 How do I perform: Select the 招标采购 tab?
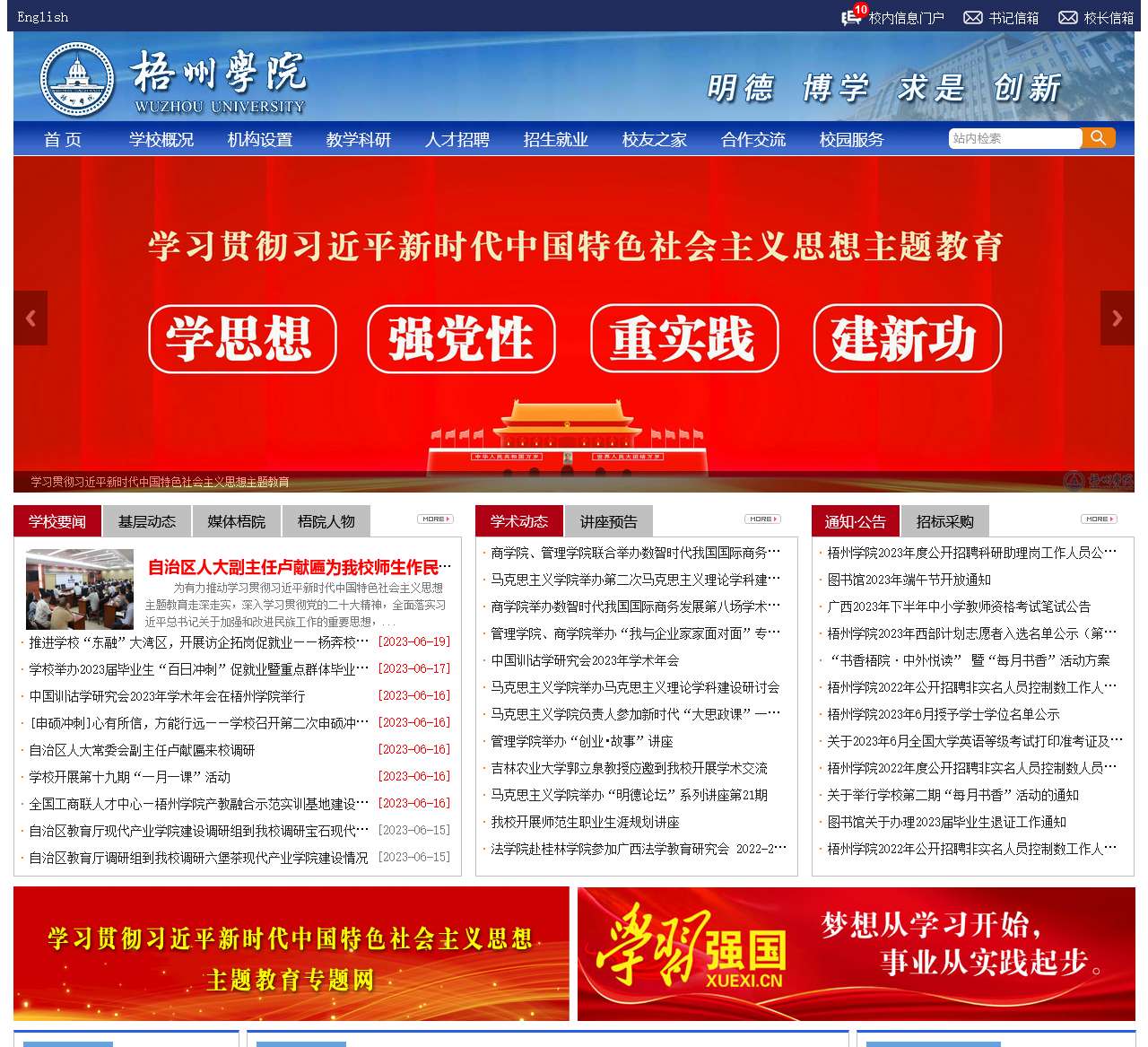click(x=945, y=521)
